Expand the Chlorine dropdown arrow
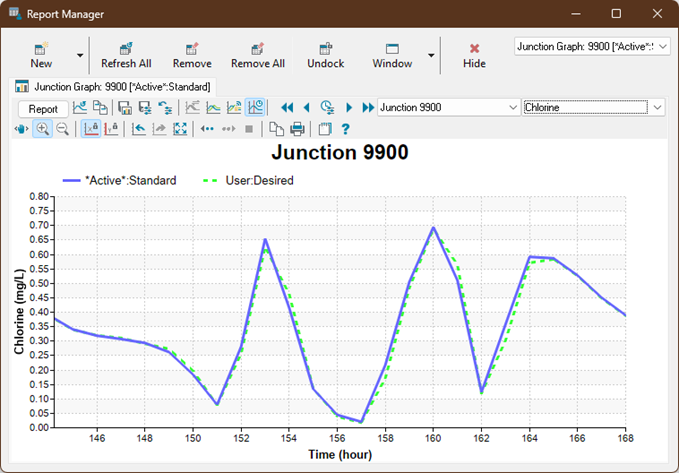Image resolution: width=679 pixels, height=473 pixels. 658,107
